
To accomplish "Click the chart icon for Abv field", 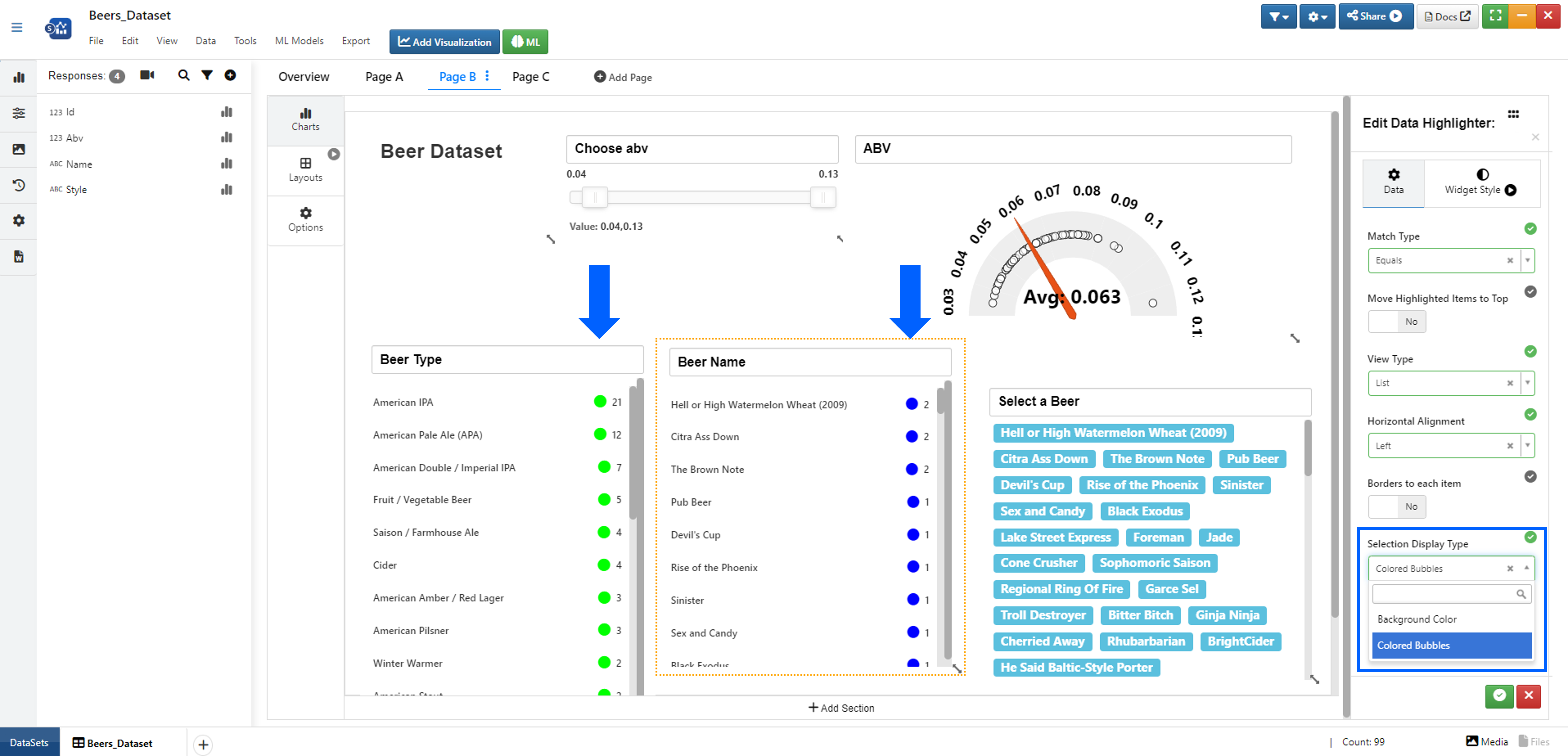I will (226, 138).
